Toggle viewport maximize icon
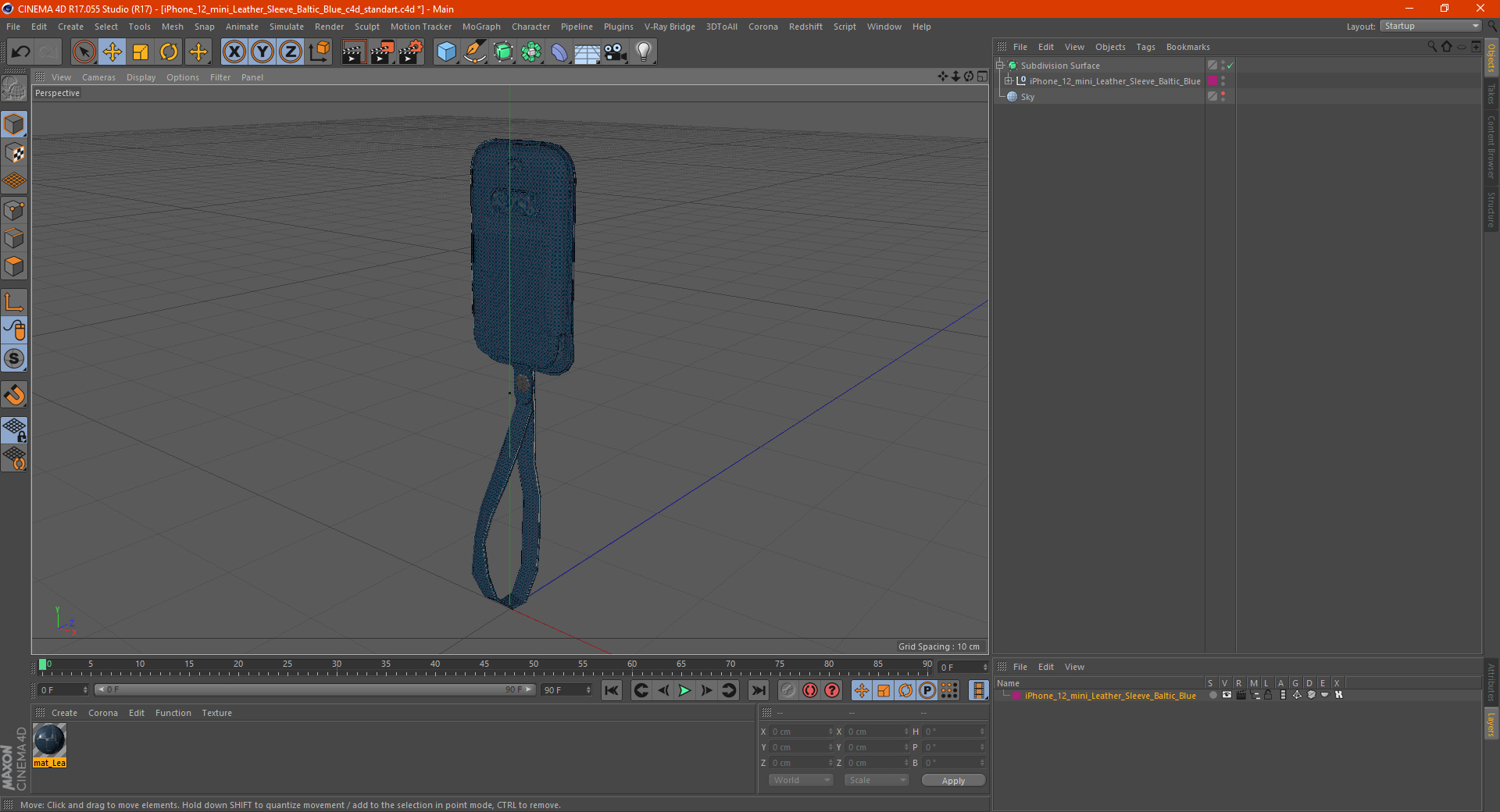Screen dimensions: 1500x812 982,77
